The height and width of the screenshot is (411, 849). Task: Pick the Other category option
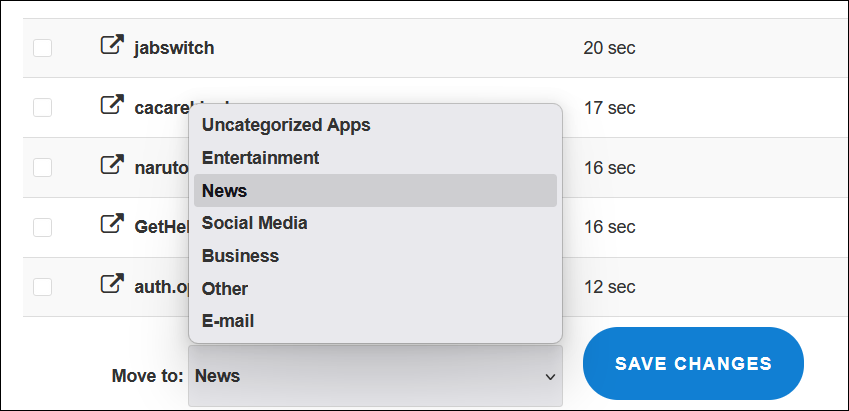pos(224,288)
